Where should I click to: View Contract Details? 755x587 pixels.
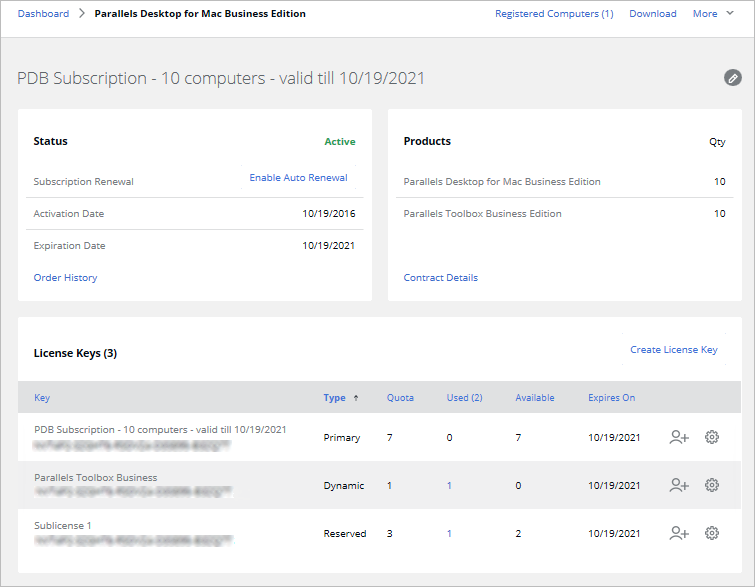[x=441, y=278]
